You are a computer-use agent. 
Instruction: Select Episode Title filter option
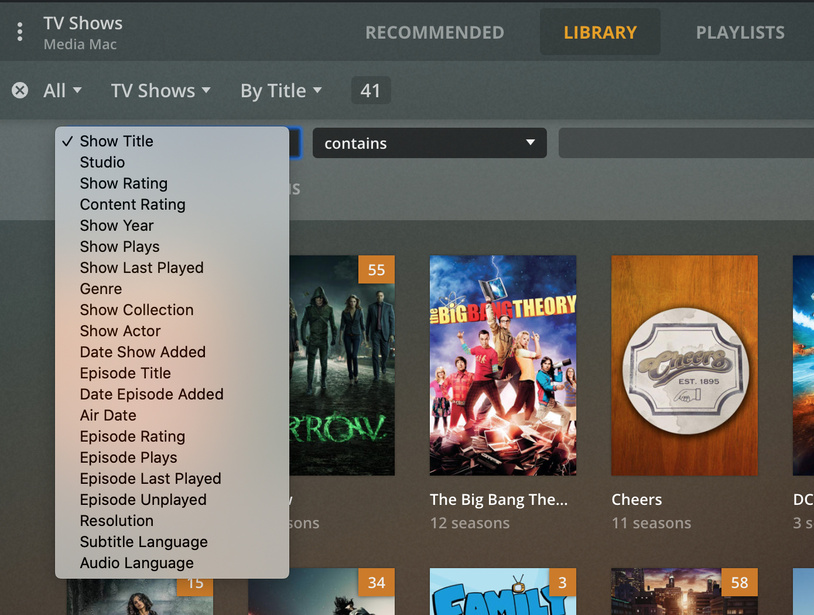[172, 373]
